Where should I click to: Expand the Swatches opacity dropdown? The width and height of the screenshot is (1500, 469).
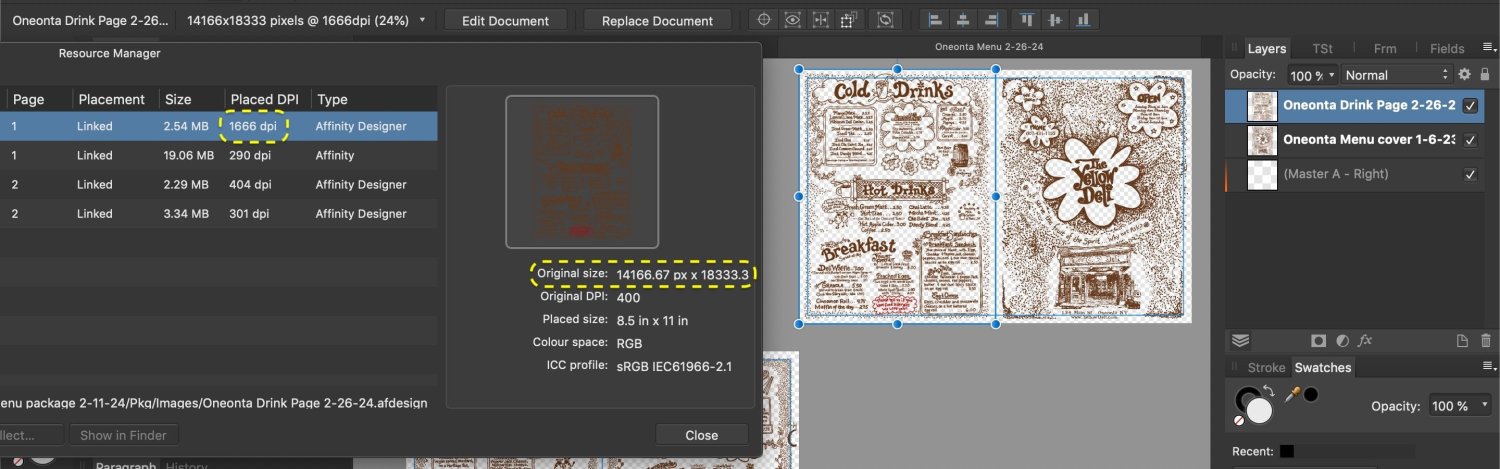point(1484,407)
